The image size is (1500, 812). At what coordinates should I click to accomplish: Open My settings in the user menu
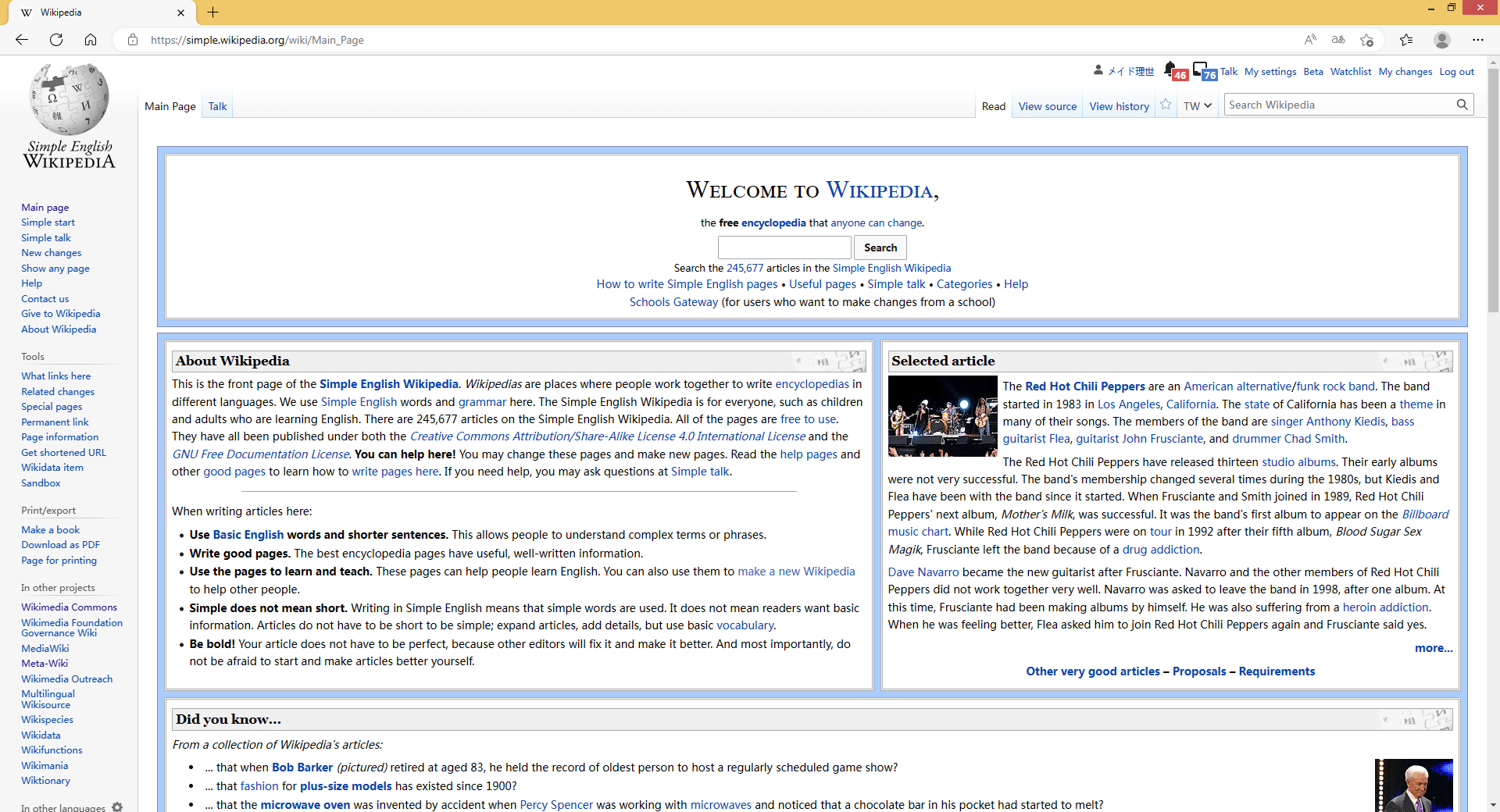click(x=1270, y=71)
